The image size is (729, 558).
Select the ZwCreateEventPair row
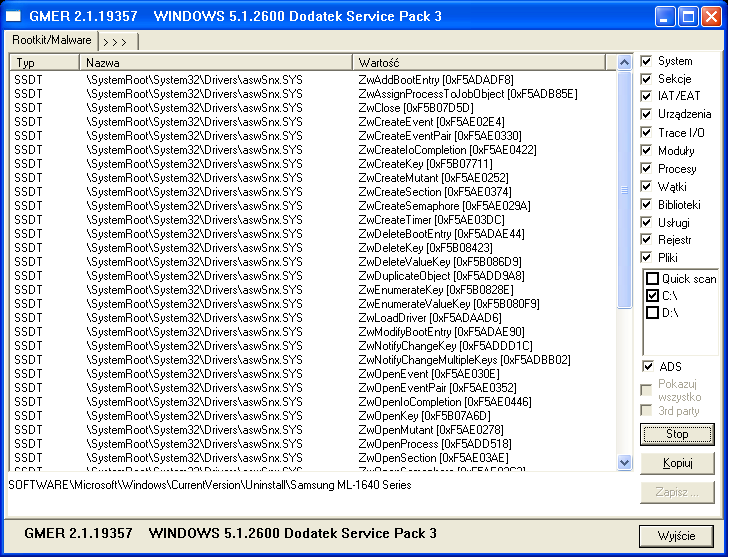[313, 136]
